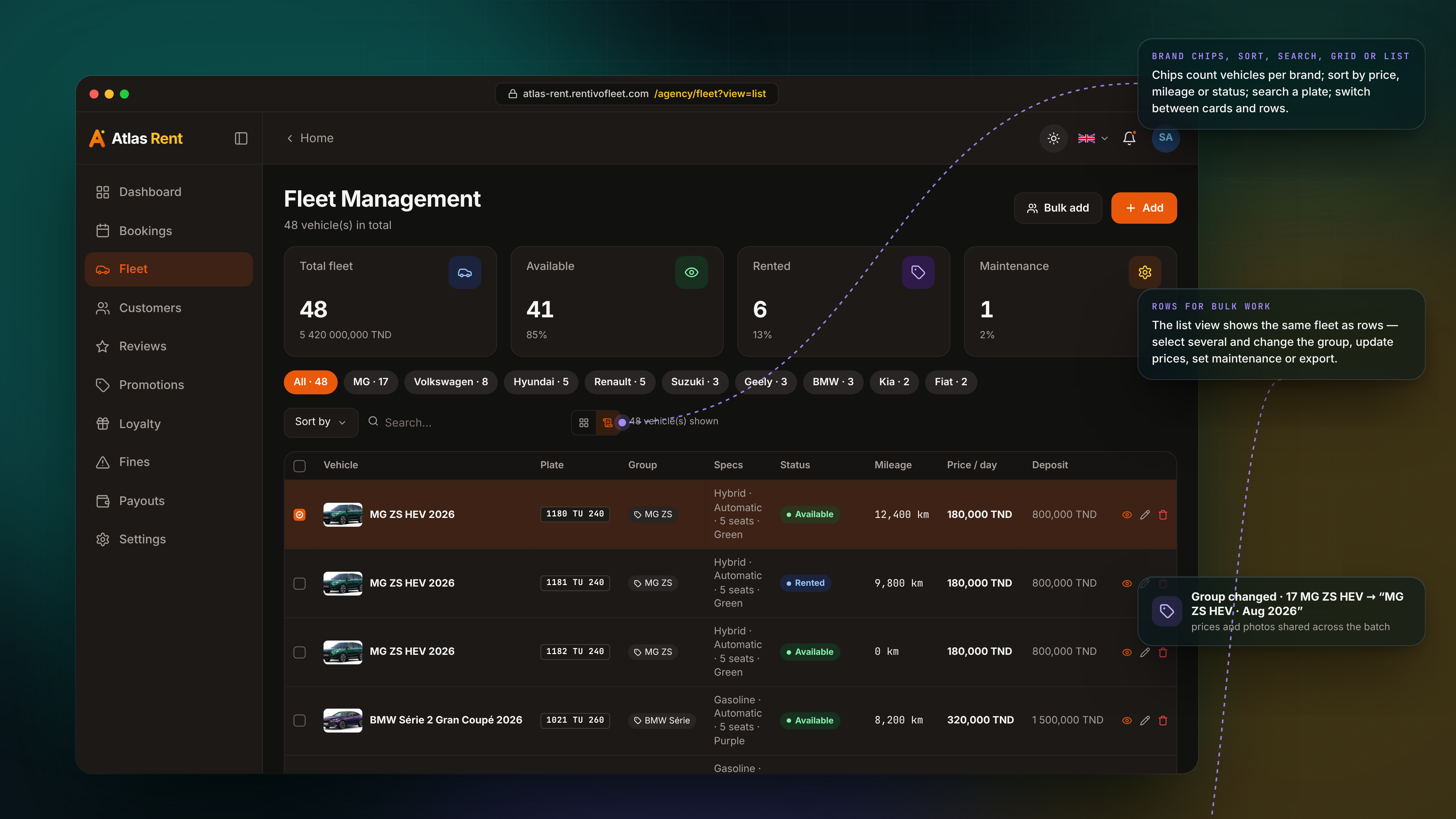
Task: Check BMW Série 2 Gran Coupé checkbox
Action: coord(300,721)
